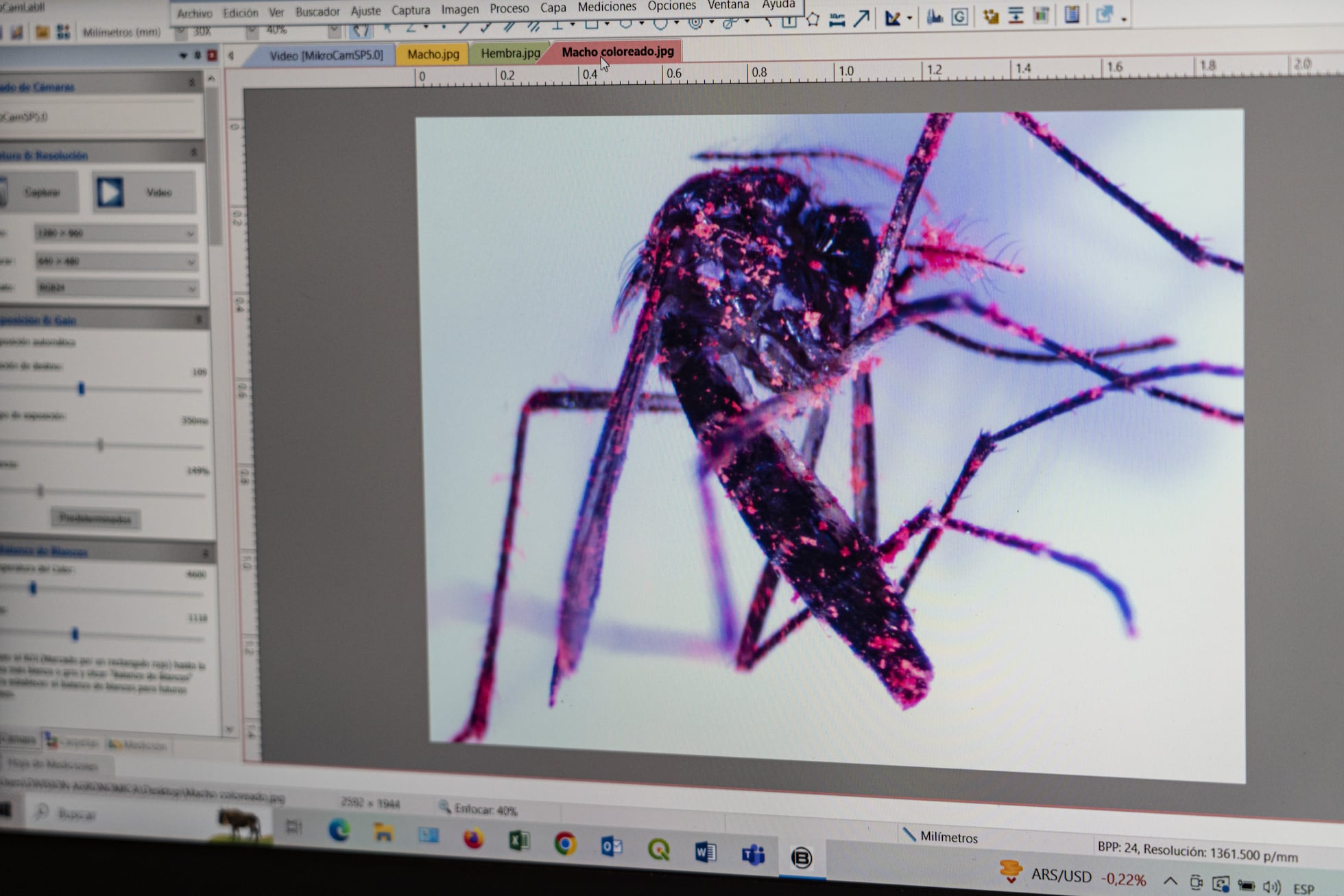Open QGIS from the taskbar
Viewport: 1344px width, 896px height.
pyautogui.click(x=658, y=849)
